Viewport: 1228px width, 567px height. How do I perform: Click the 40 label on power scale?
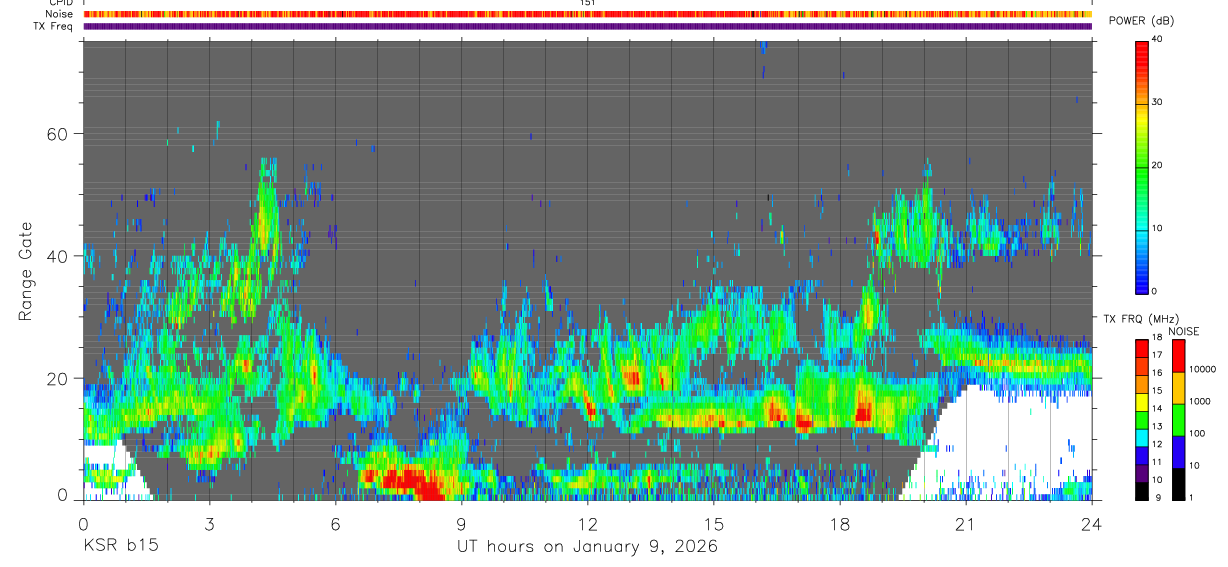(1157, 40)
